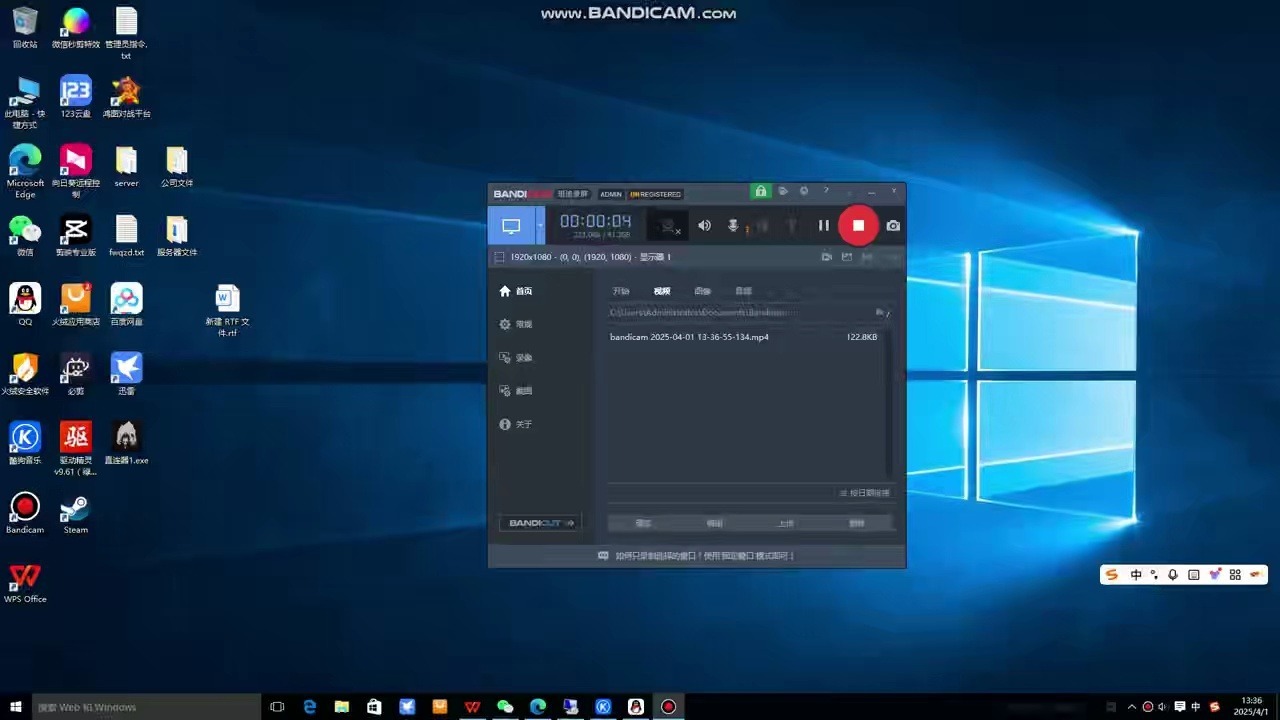Open the 酷狗音乐 desktop icon
The height and width of the screenshot is (720, 1280).
(25, 443)
